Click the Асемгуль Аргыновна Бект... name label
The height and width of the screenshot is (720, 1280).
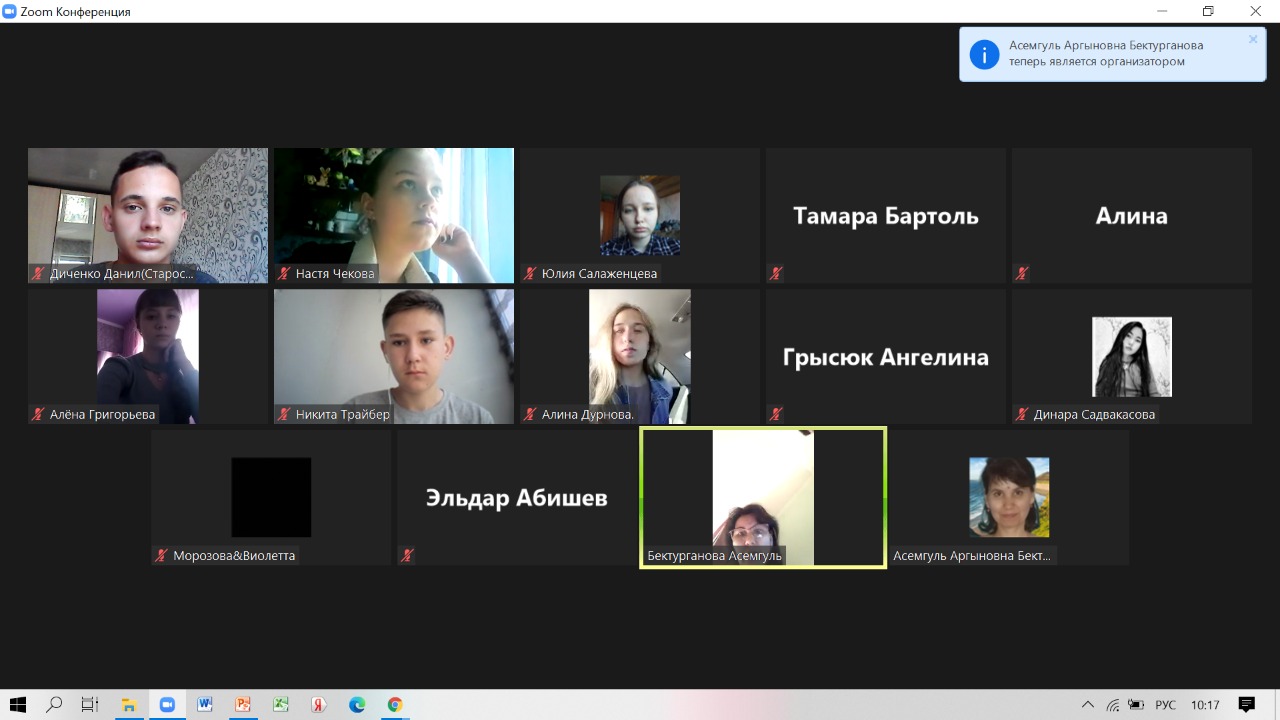[x=973, y=555]
